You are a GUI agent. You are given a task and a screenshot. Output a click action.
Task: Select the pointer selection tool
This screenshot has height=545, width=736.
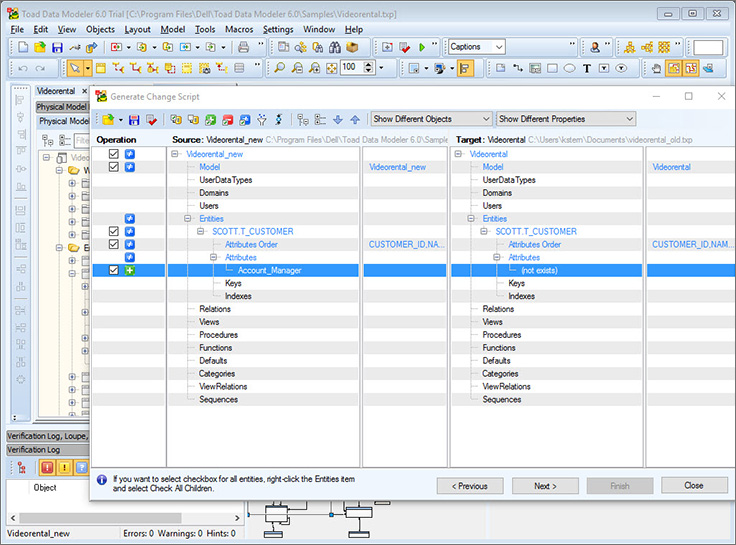coord(75,69)
